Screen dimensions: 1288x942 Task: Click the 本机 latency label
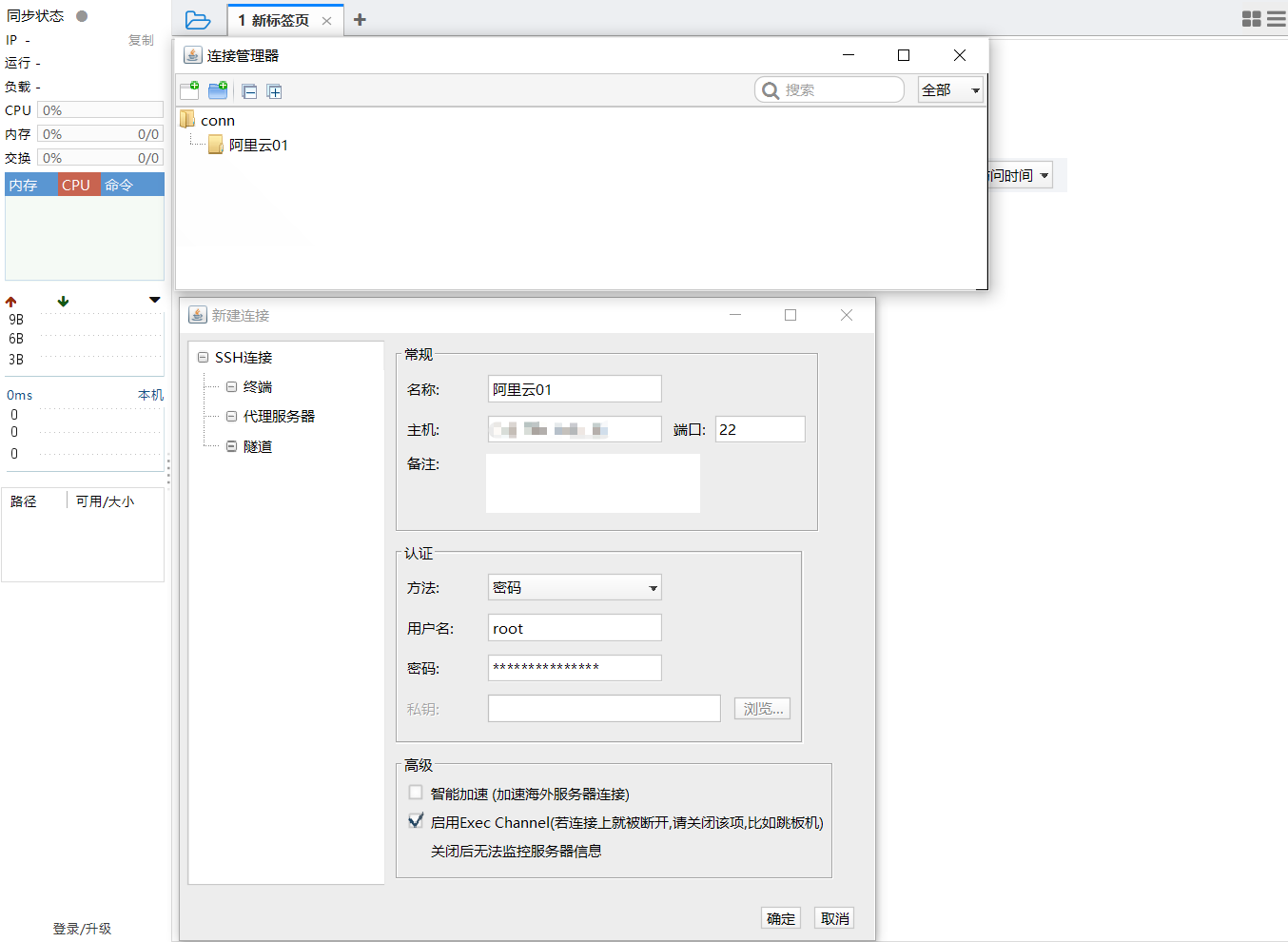coord(150,395)
